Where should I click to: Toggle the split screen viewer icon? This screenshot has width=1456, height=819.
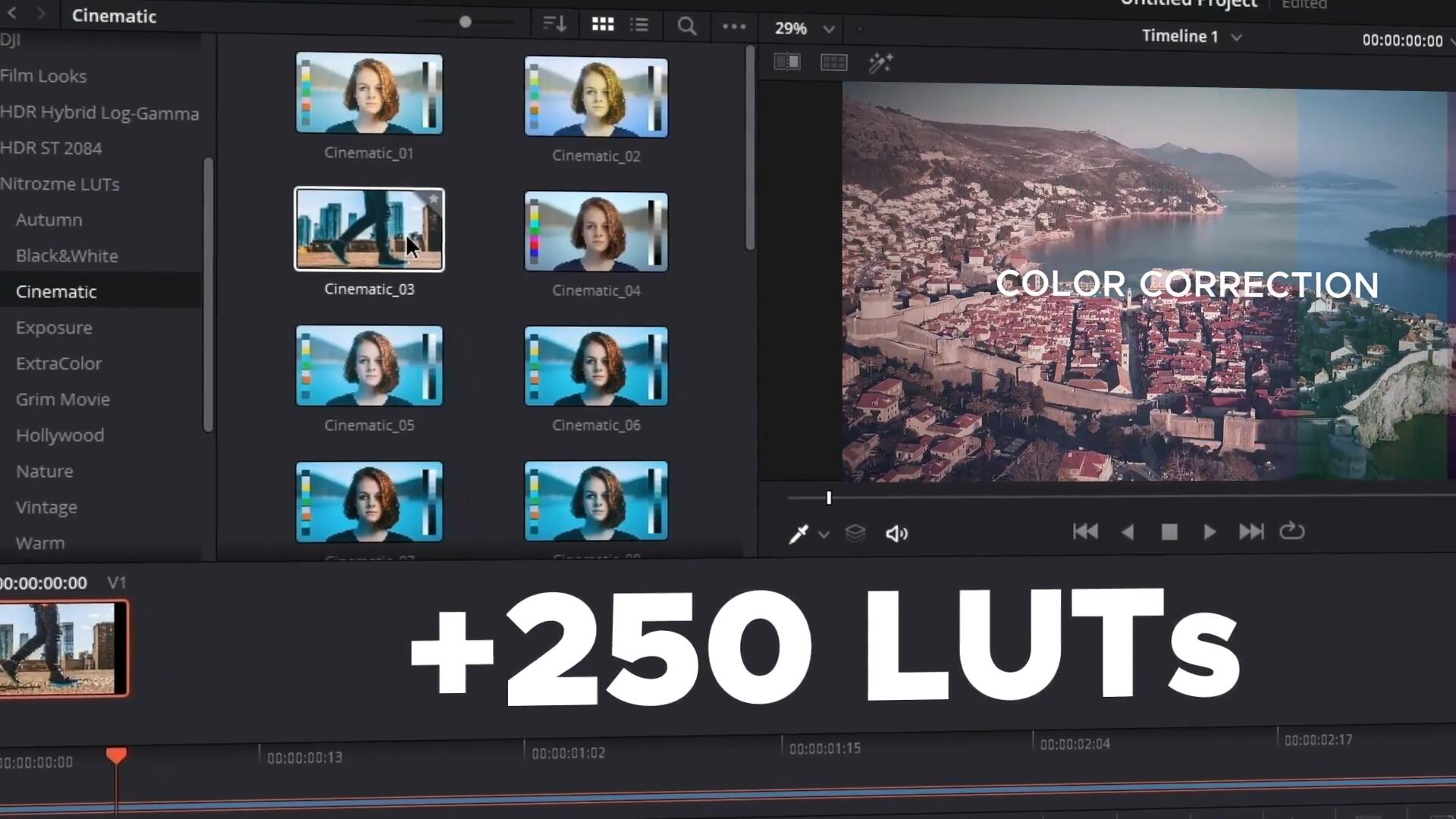click(786, 62)
